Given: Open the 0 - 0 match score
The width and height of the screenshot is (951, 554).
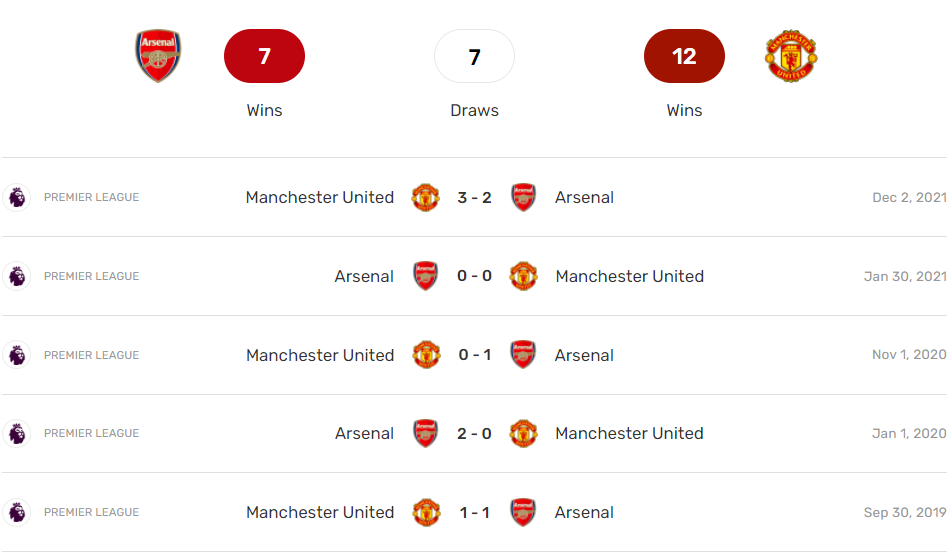Looking at the screenshot, I should point(474,276).
